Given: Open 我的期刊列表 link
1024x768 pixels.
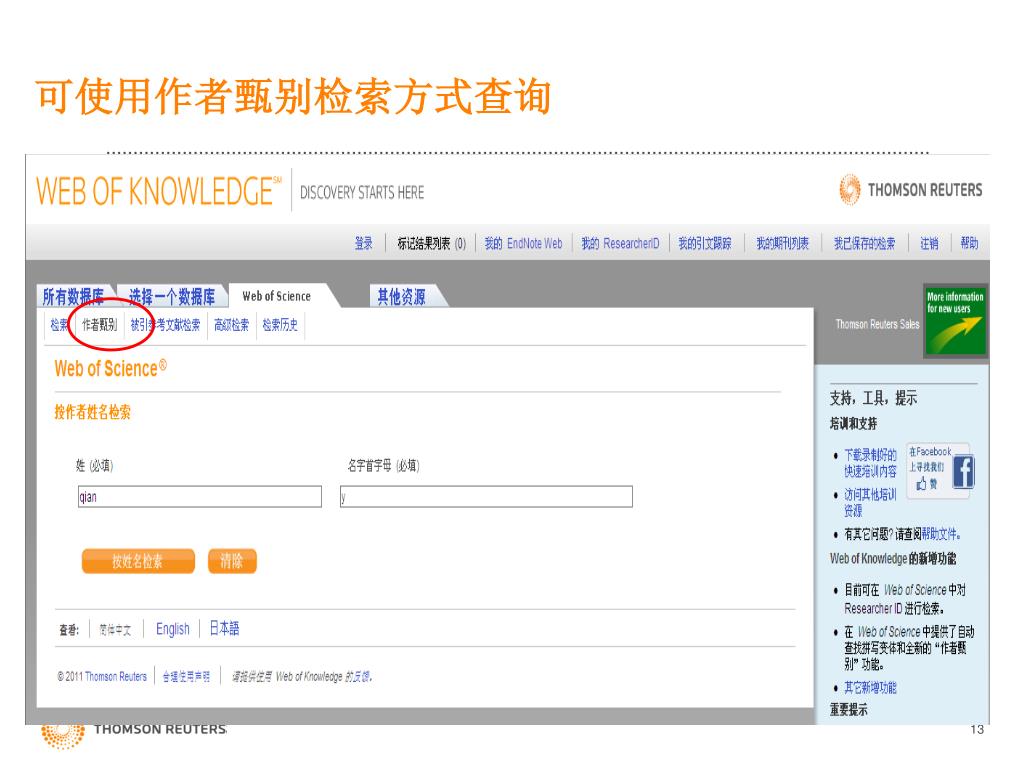Looking at the screenshot, I should (782, 244).
